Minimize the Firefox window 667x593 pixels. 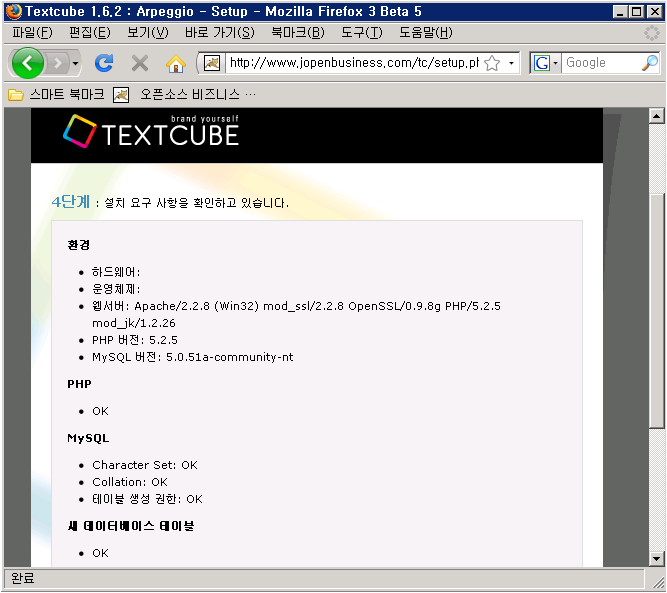coord(620,11)
